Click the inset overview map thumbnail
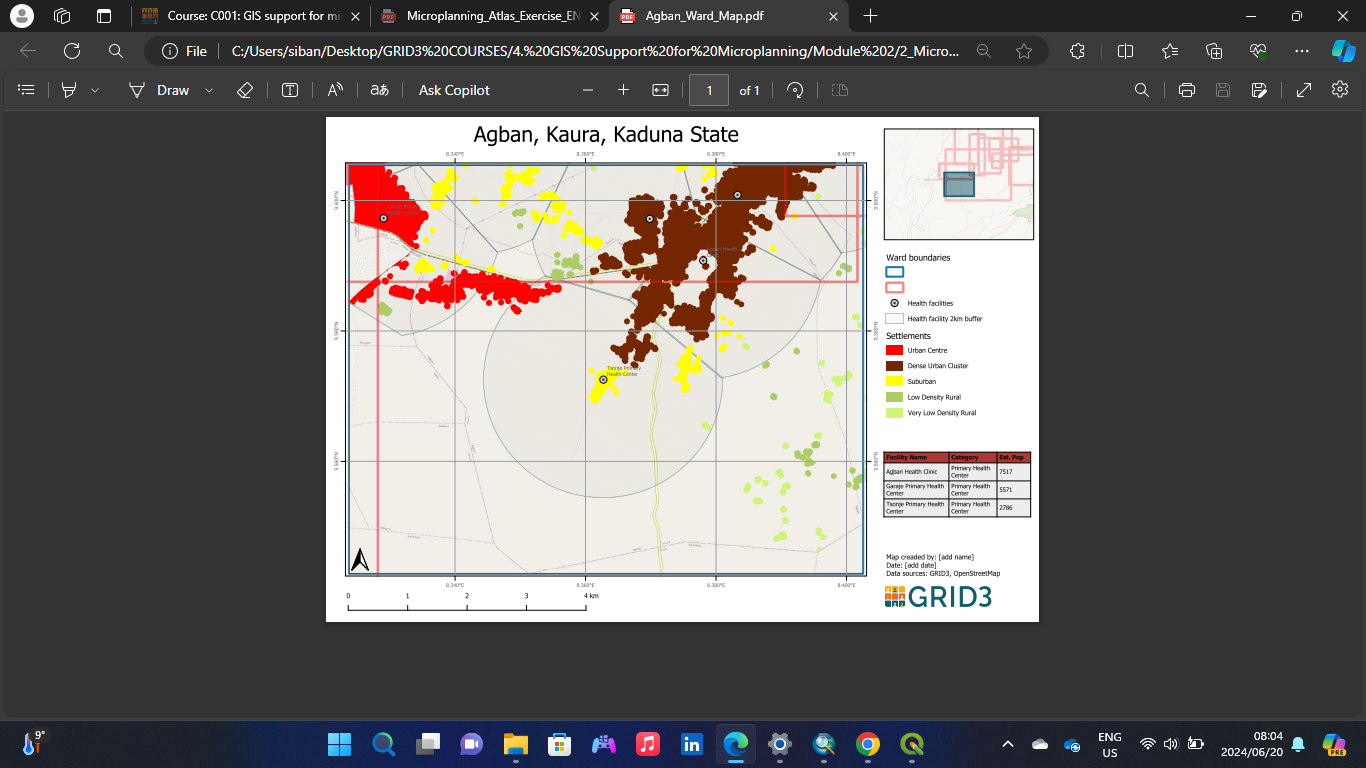Image resolution: width=1366 pixels, height=768 pixels. pos(959,184)
